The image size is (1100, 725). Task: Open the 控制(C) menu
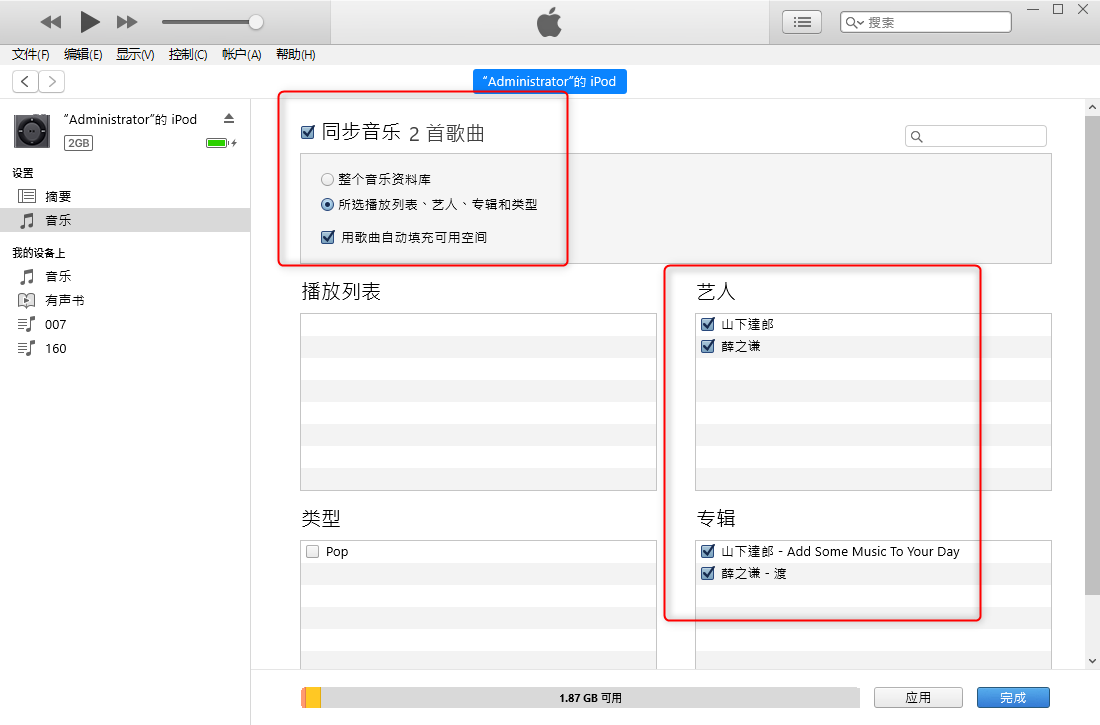pyautogui.click(x=188, y=55)
